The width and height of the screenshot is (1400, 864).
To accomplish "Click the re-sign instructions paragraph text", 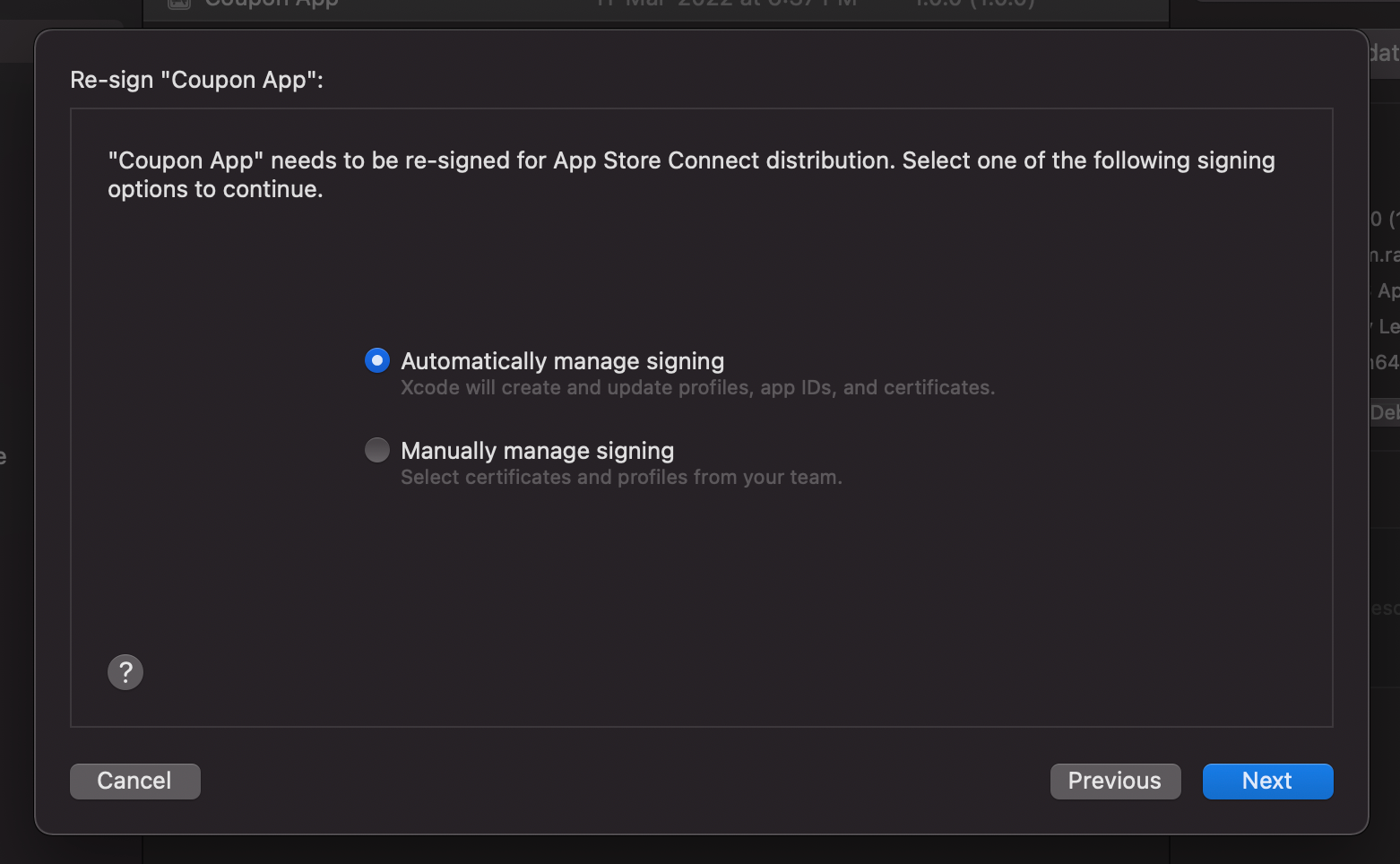I will pos(691,175).
